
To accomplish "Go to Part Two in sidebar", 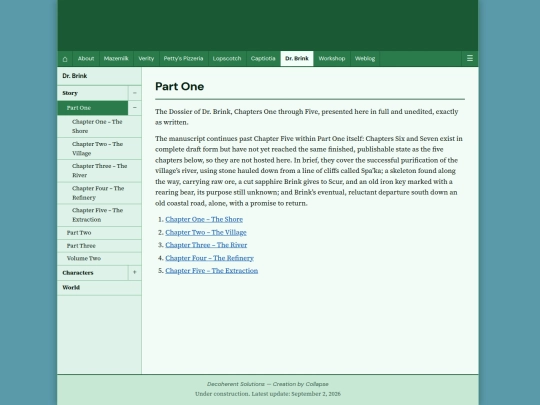I will click(99, 233).
